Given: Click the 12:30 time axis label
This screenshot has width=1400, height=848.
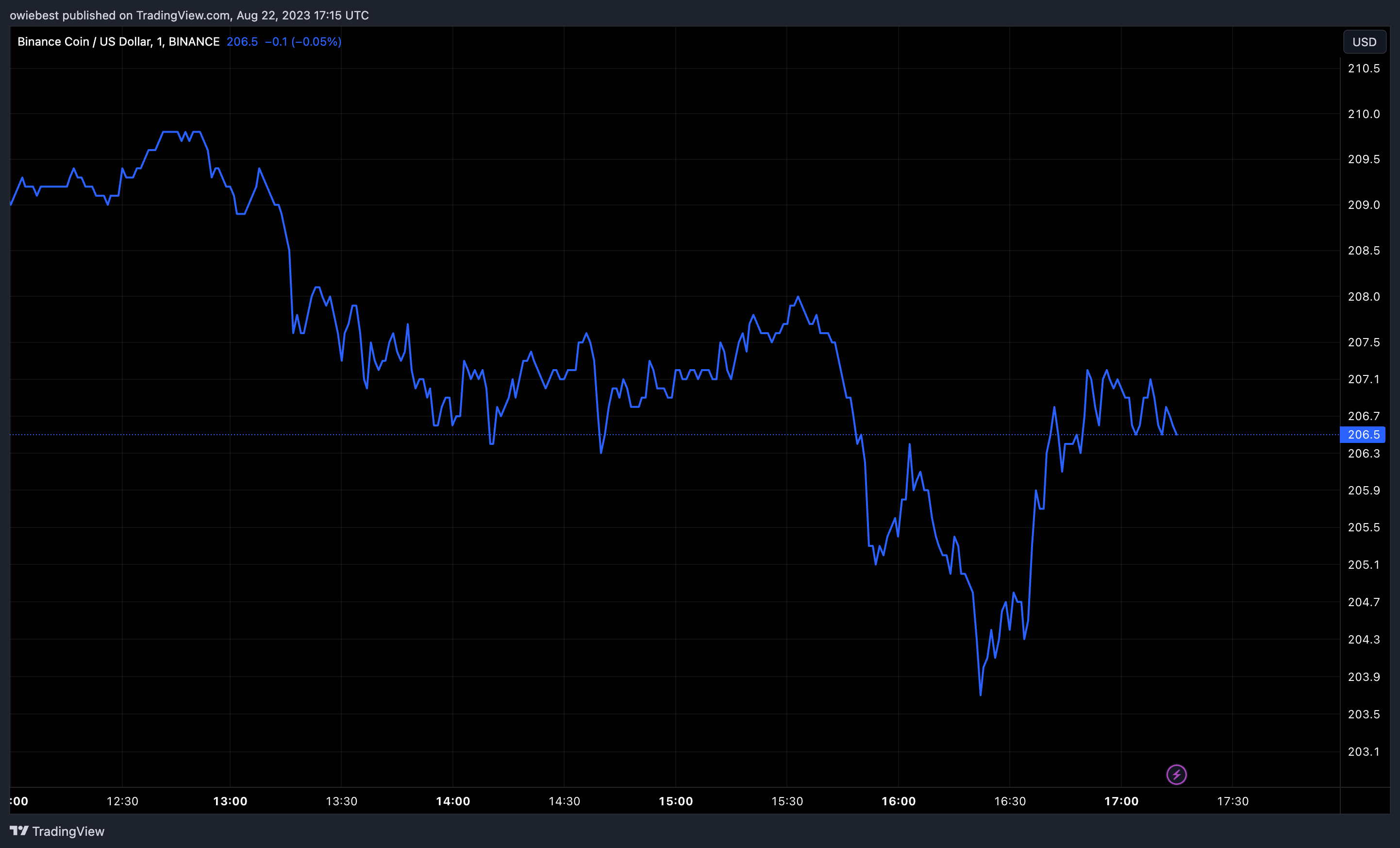Looking at the screenshot, I should [123, 801].
